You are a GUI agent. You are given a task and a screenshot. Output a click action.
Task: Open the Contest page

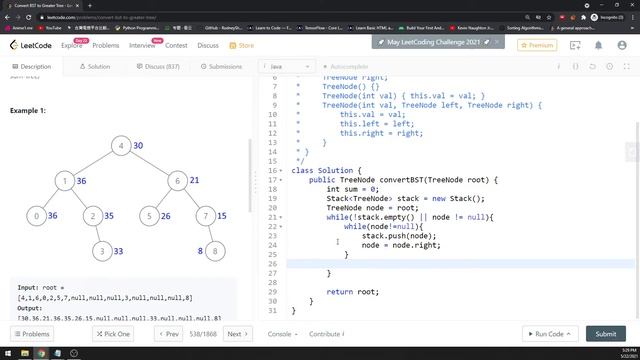click(x=176, y=45)
